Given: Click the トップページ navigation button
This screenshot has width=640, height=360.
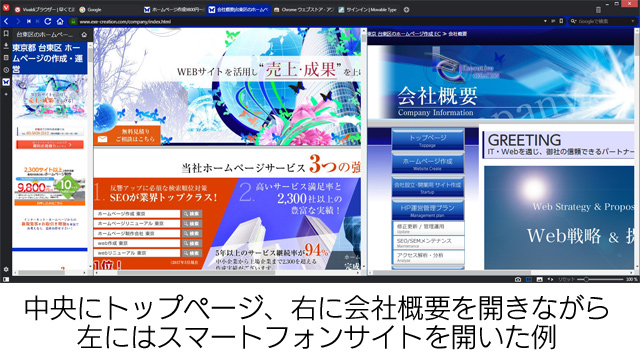Looking at the screenshot, I should coord(428,140).
